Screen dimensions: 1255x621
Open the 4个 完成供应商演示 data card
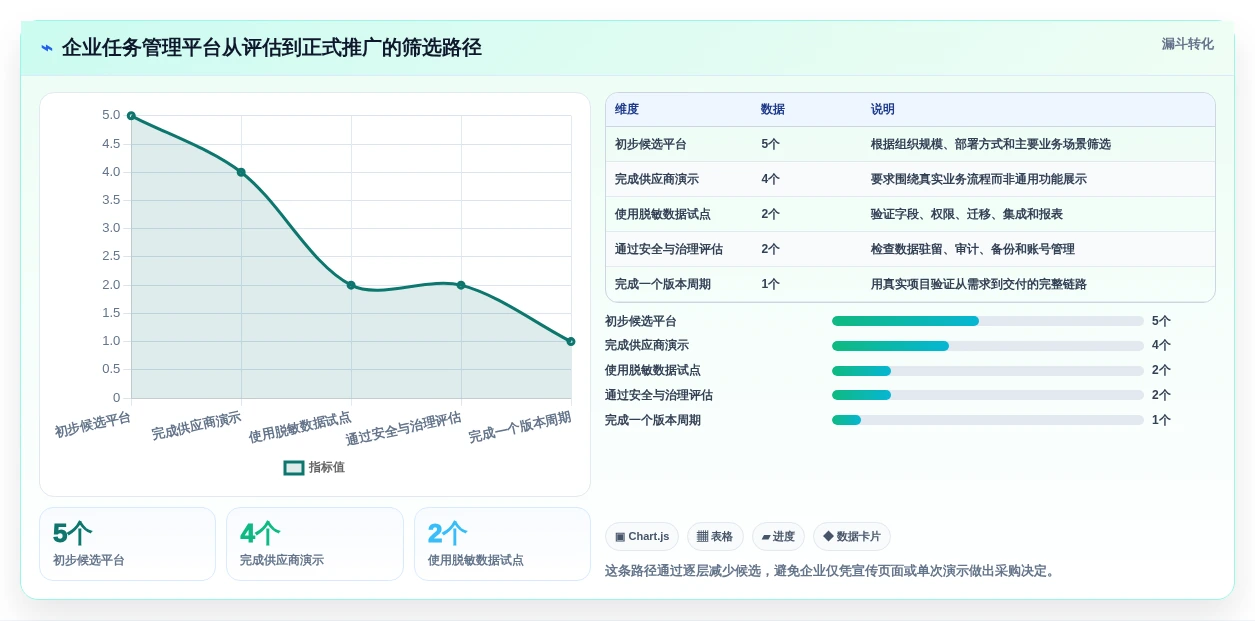click(x=315, y=544)
